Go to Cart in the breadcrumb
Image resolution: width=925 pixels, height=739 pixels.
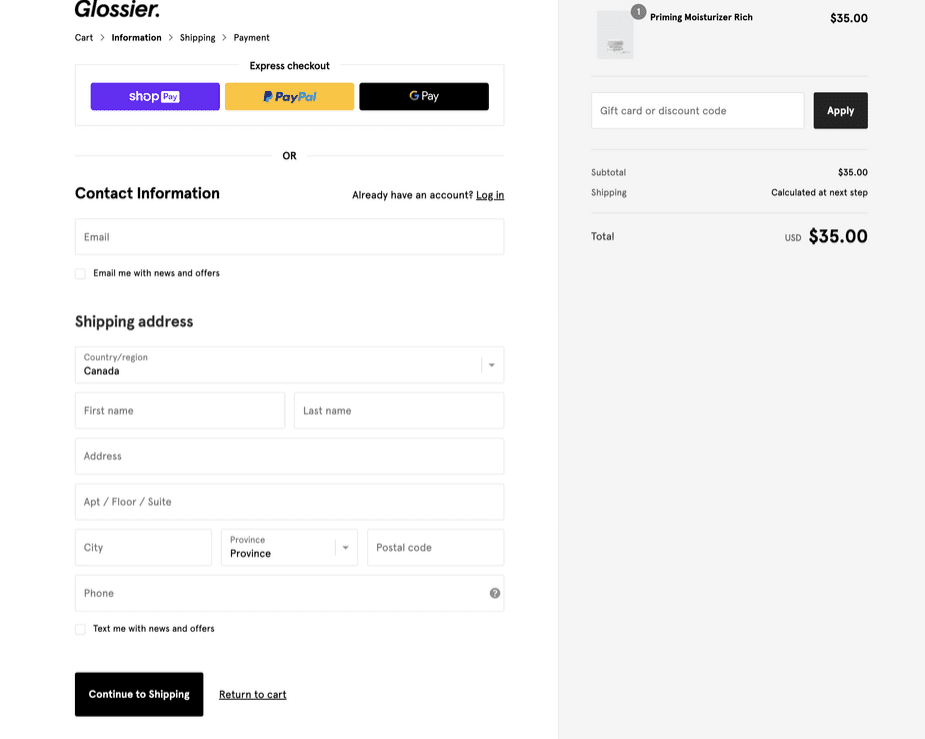point(84,38)
